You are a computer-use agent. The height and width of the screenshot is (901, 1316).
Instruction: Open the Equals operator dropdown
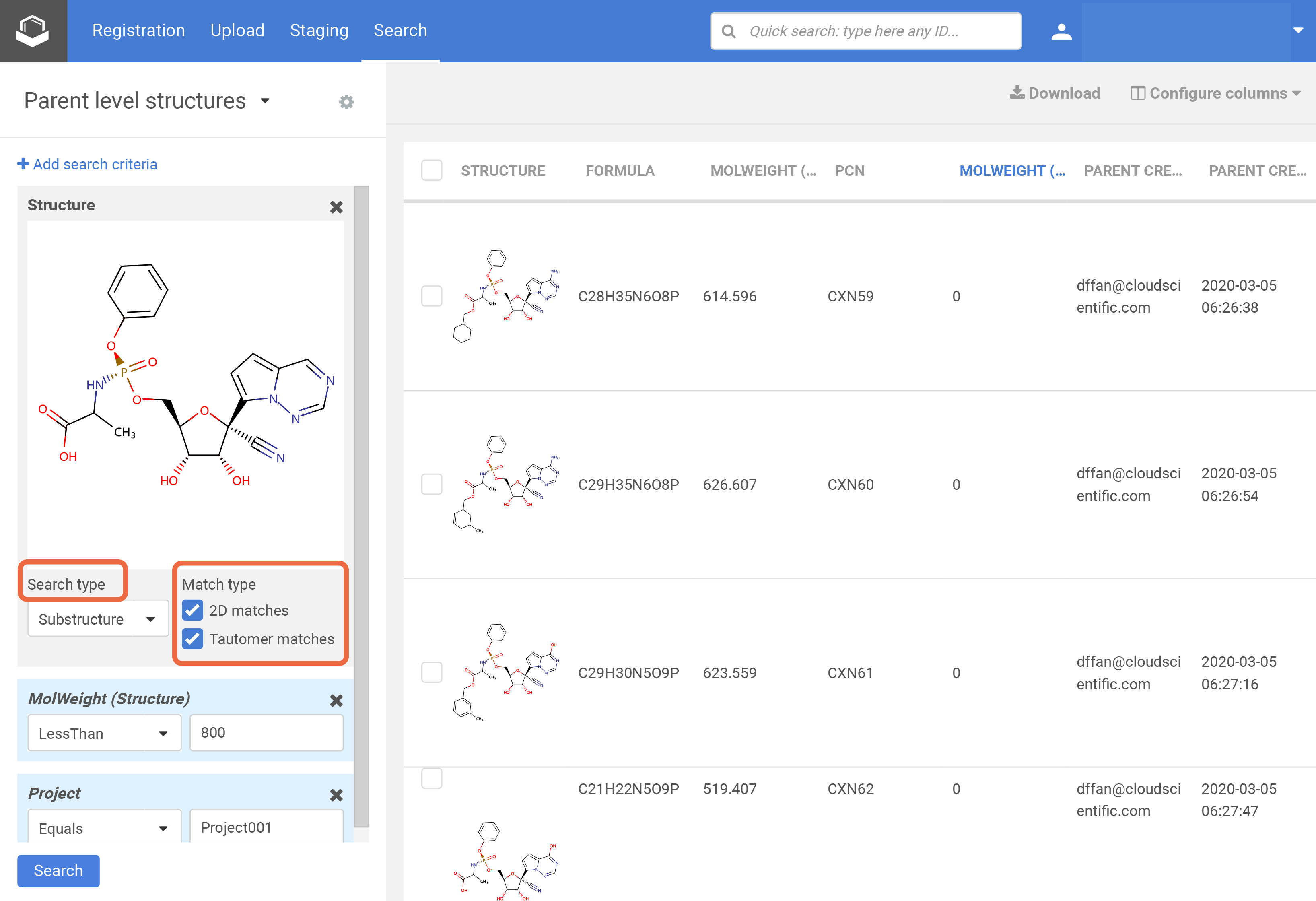104,827
